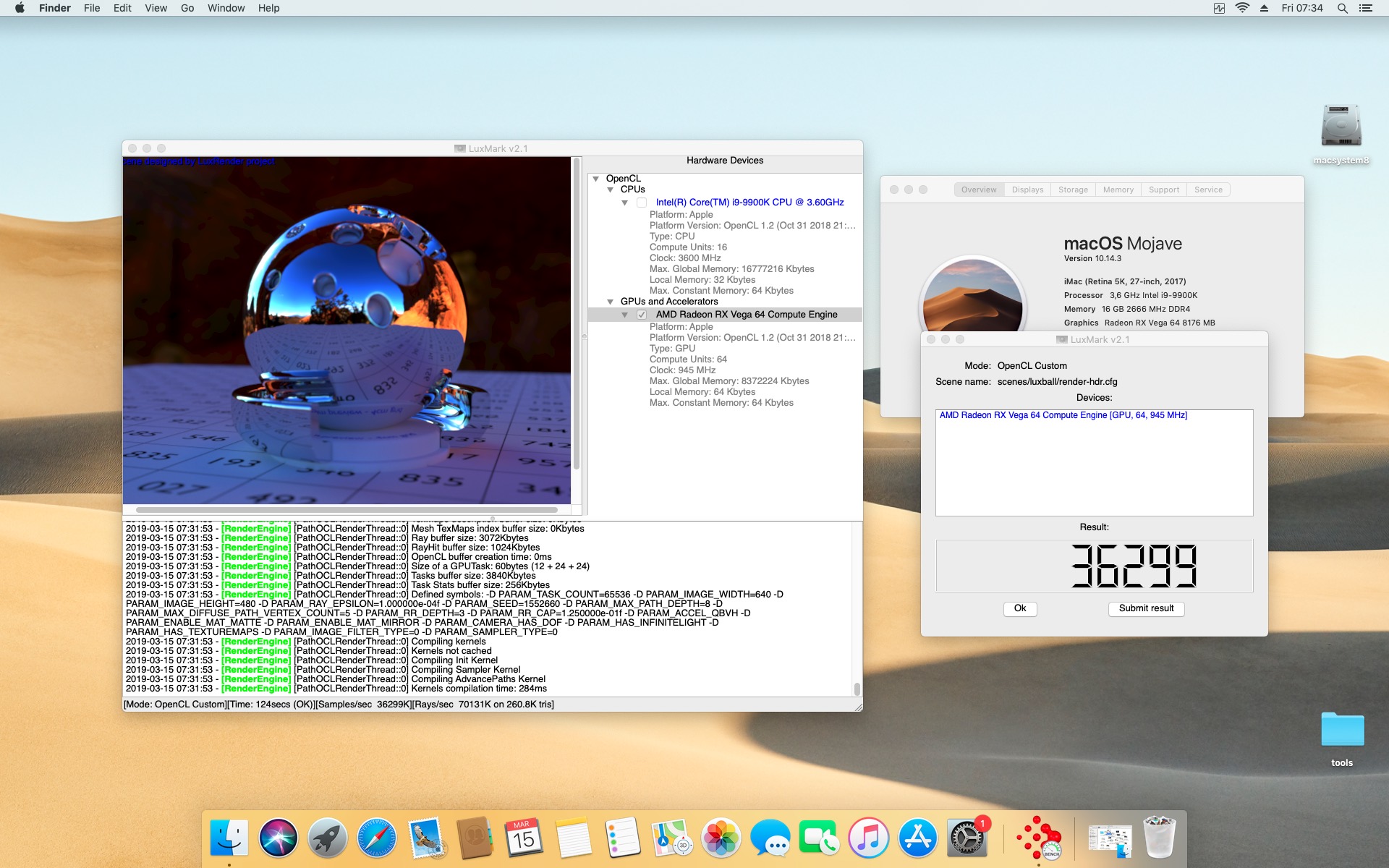Viewport: 1389px width, 868px height.
Task: Launch Safari from the dock
Action: tap(376, 838)
